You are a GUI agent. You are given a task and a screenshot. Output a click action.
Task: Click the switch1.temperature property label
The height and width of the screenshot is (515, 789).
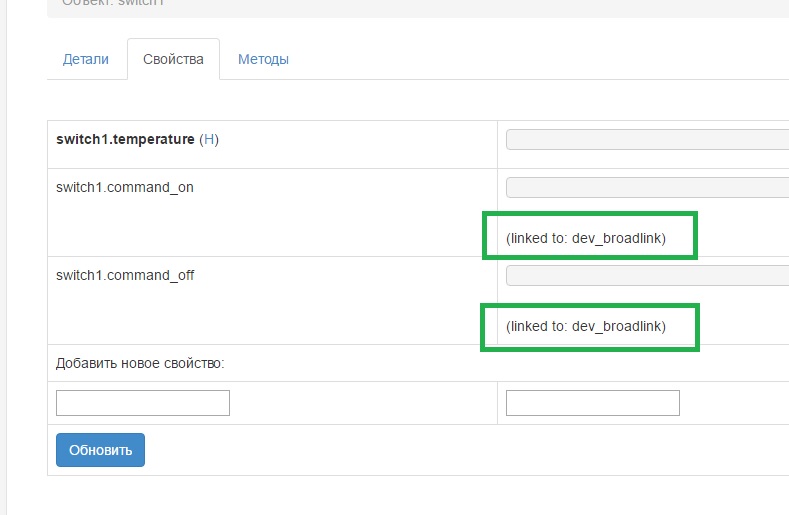(x=125, y=140)
